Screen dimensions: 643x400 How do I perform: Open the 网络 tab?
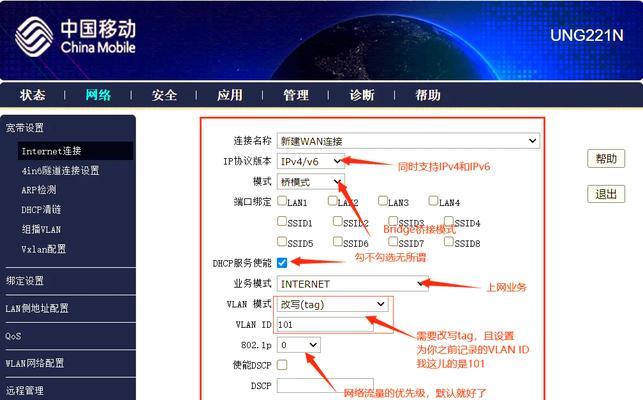98,95
